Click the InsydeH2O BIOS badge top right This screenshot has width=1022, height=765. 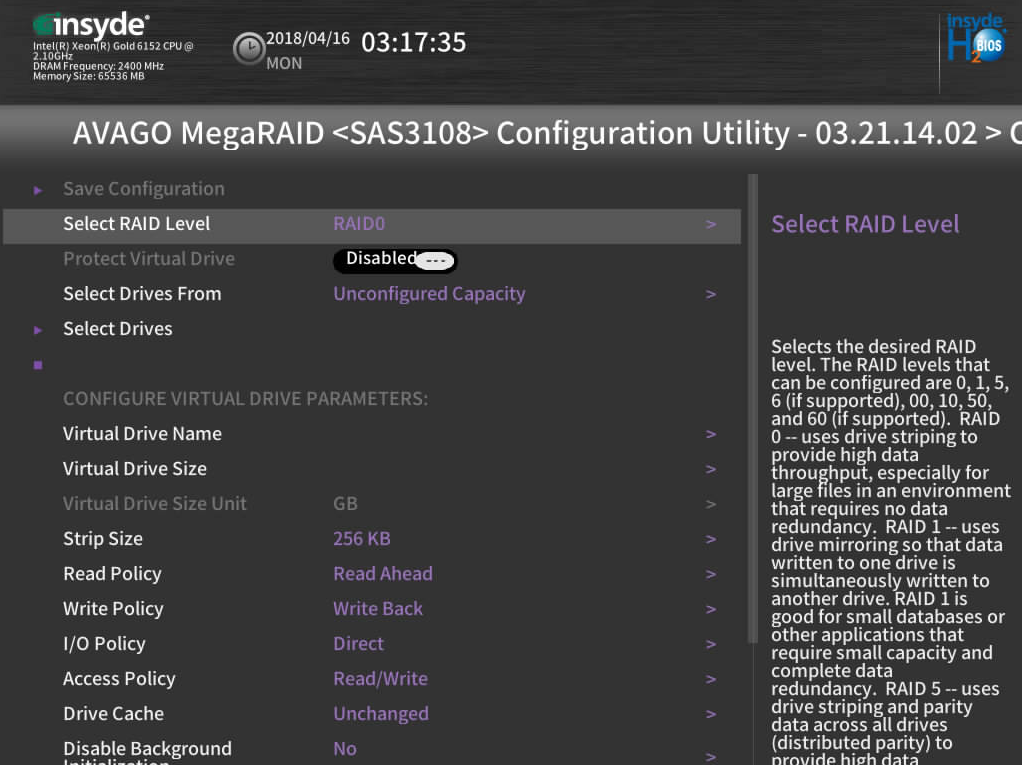[975, 40]
